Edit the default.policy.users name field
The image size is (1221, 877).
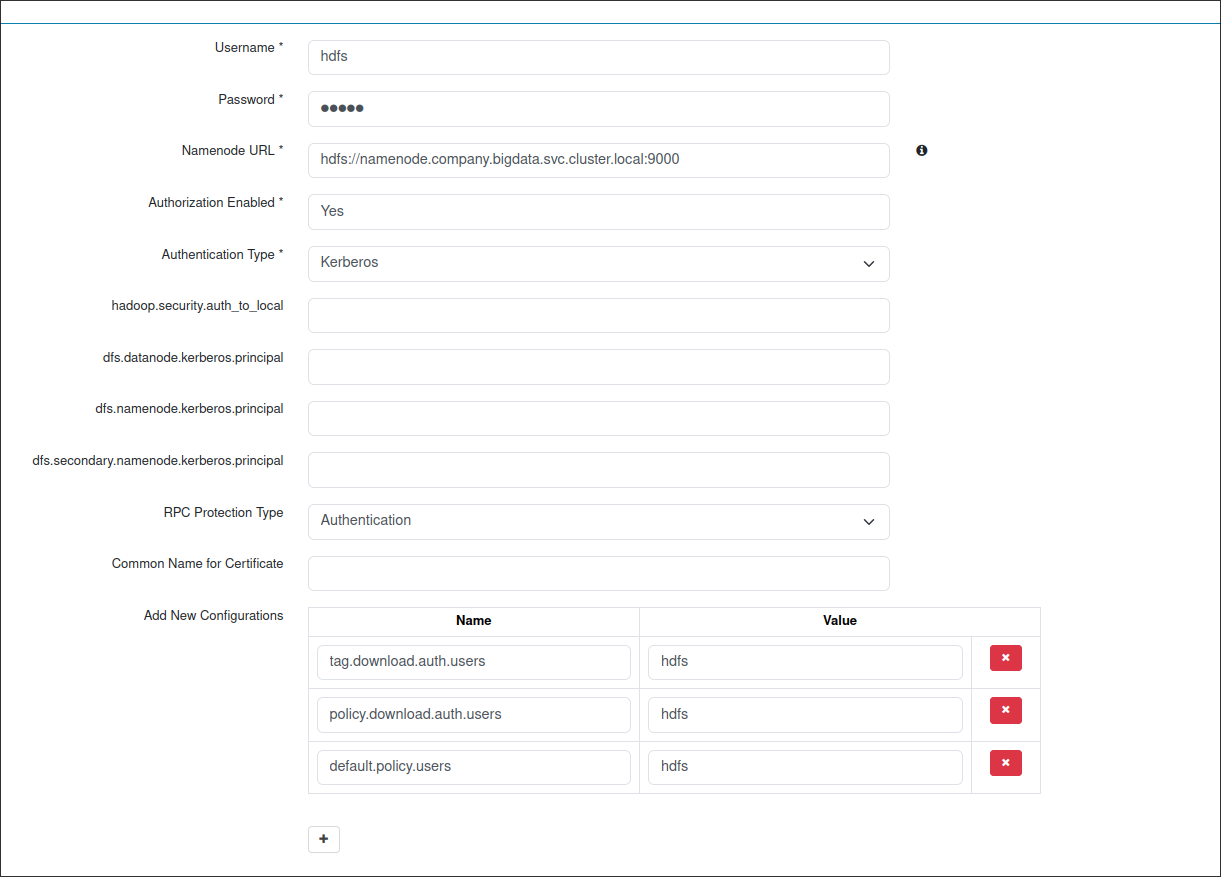coord(474,767)
